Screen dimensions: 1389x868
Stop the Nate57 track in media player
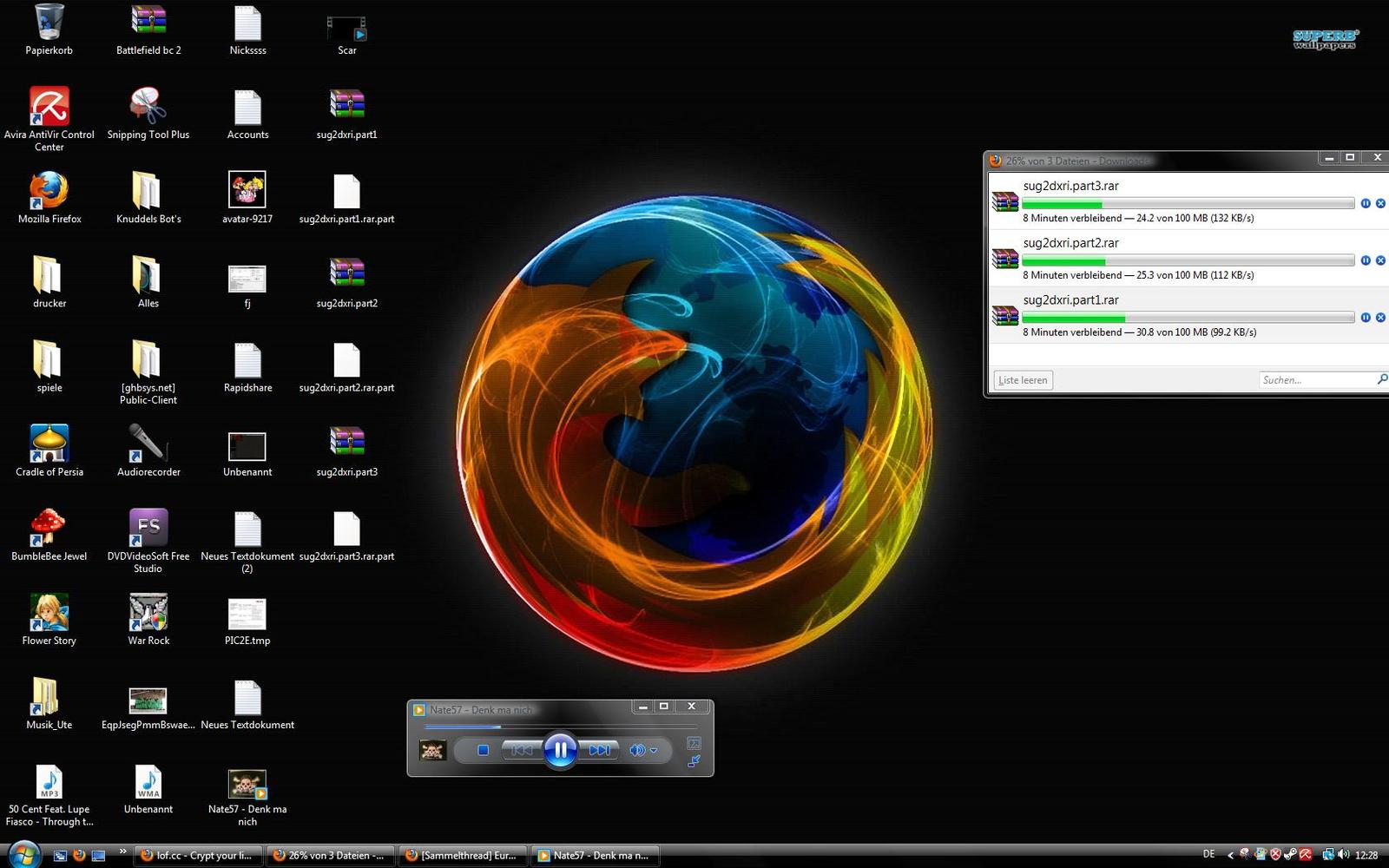484,750
